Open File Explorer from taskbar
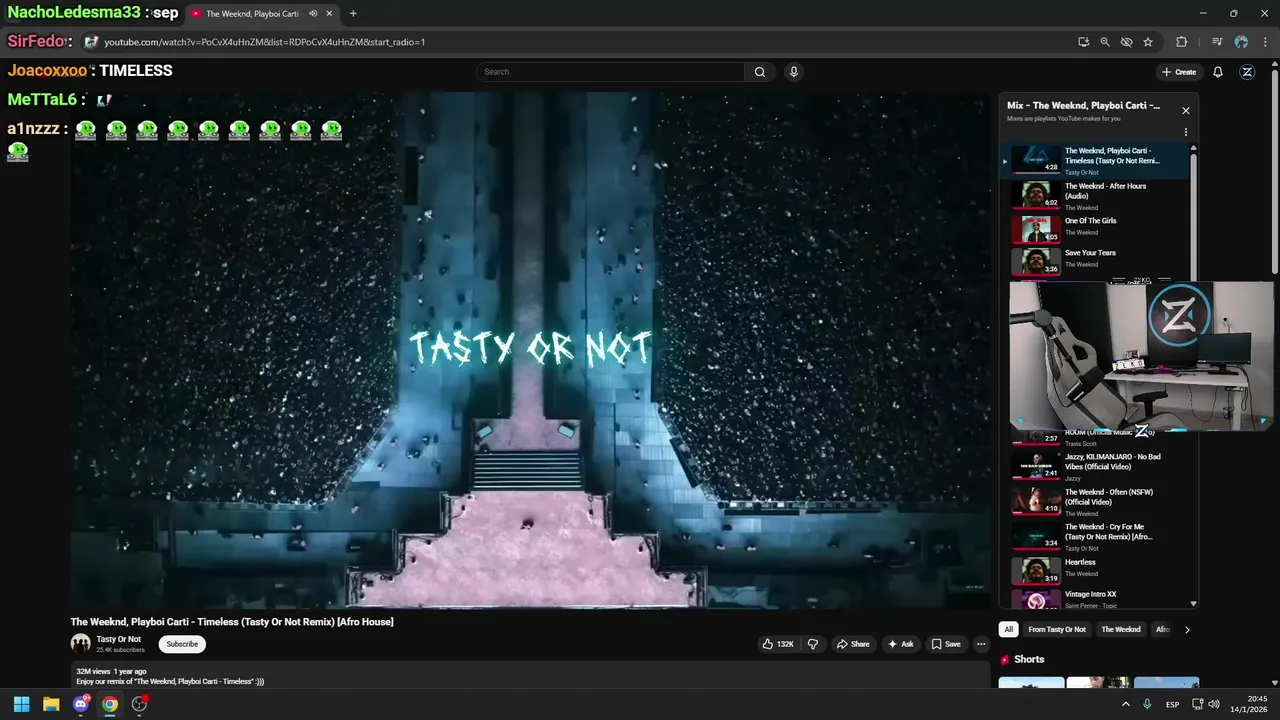1280x720 pixels. coord(51,704)
